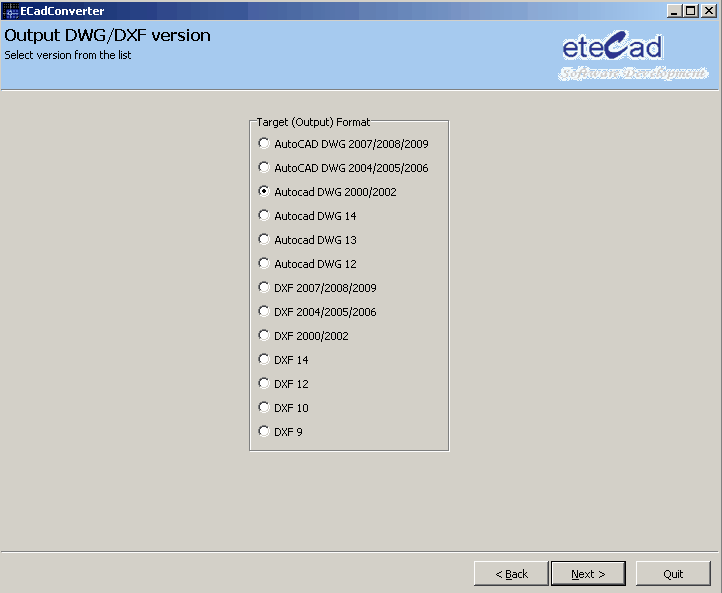The width and height of the screenshot is (722, 593).
Task: Click the ECadConverter title bar app icon
Action: tap(11, 11)
